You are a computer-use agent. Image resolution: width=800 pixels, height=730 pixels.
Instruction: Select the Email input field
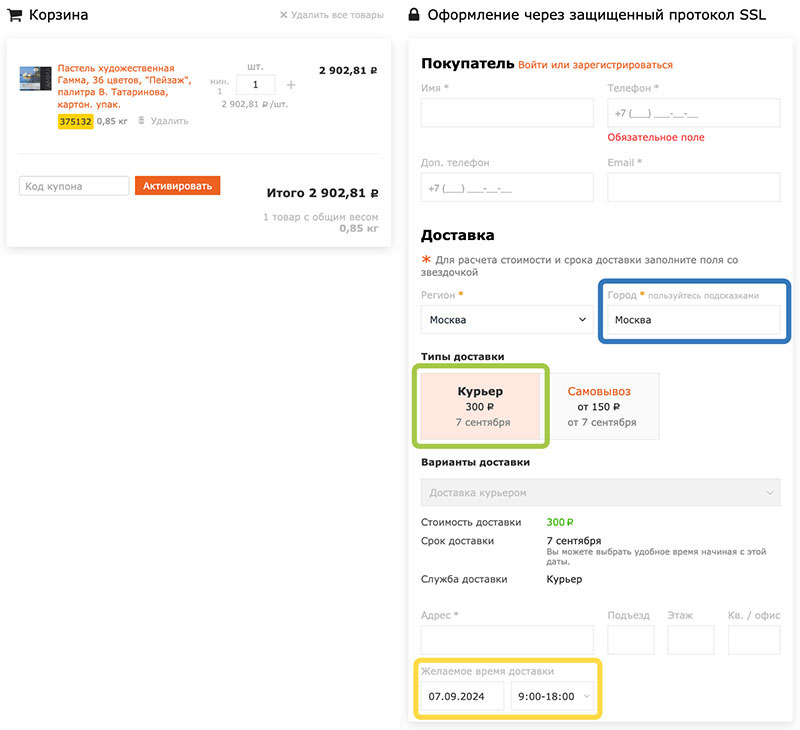693,188
